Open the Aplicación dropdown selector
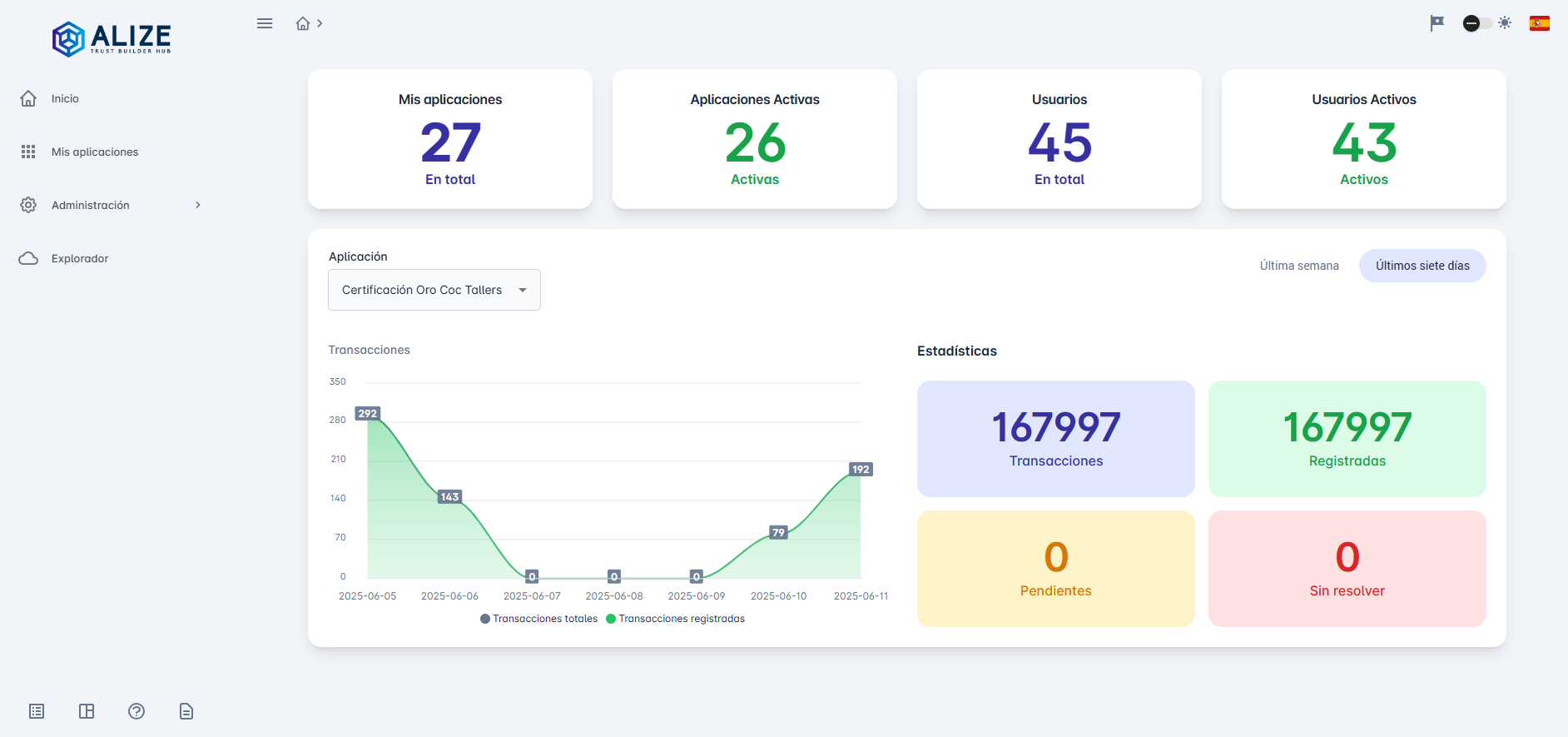 [x=434, y=290]
